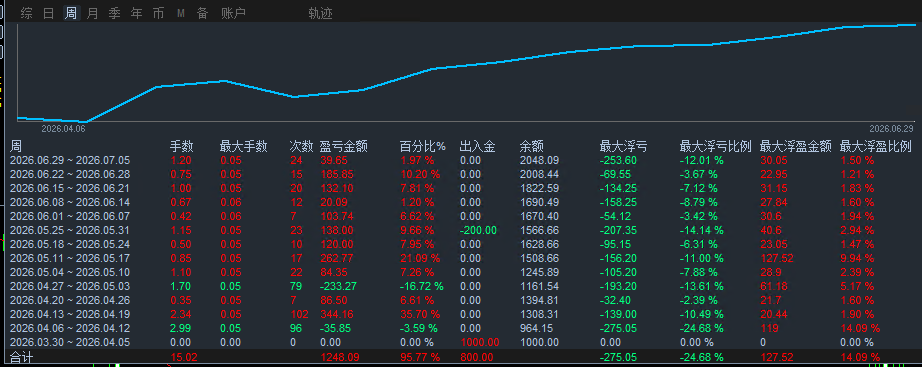Switch to the 综 summary tab
Image resolution: width=922 pixels, height=367 pixels.
pyautogui.click(x=26, y=14)
